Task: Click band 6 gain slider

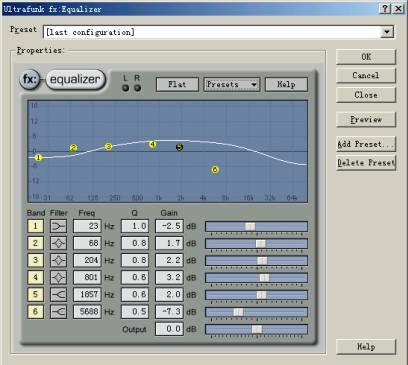Action: [x=256, y=312]
